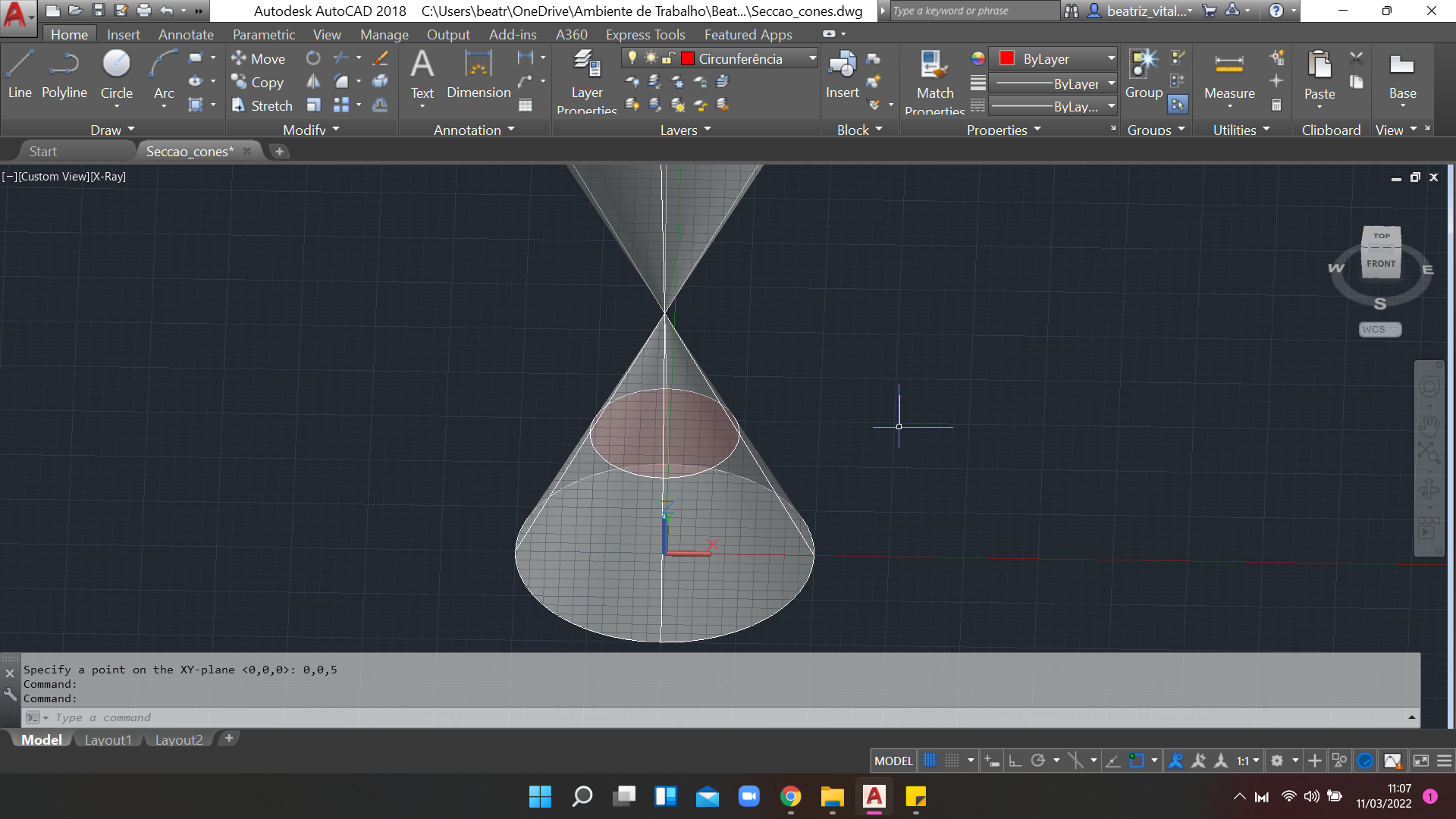
Task: Toggle hardware acceleration in status bar
Action: click(1365, 761)
